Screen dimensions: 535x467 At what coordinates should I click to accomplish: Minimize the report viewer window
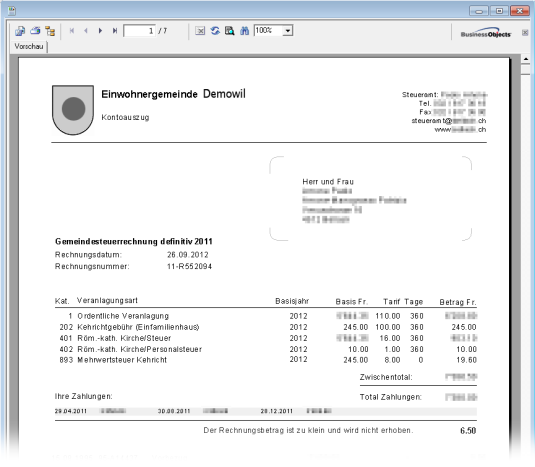479,11
